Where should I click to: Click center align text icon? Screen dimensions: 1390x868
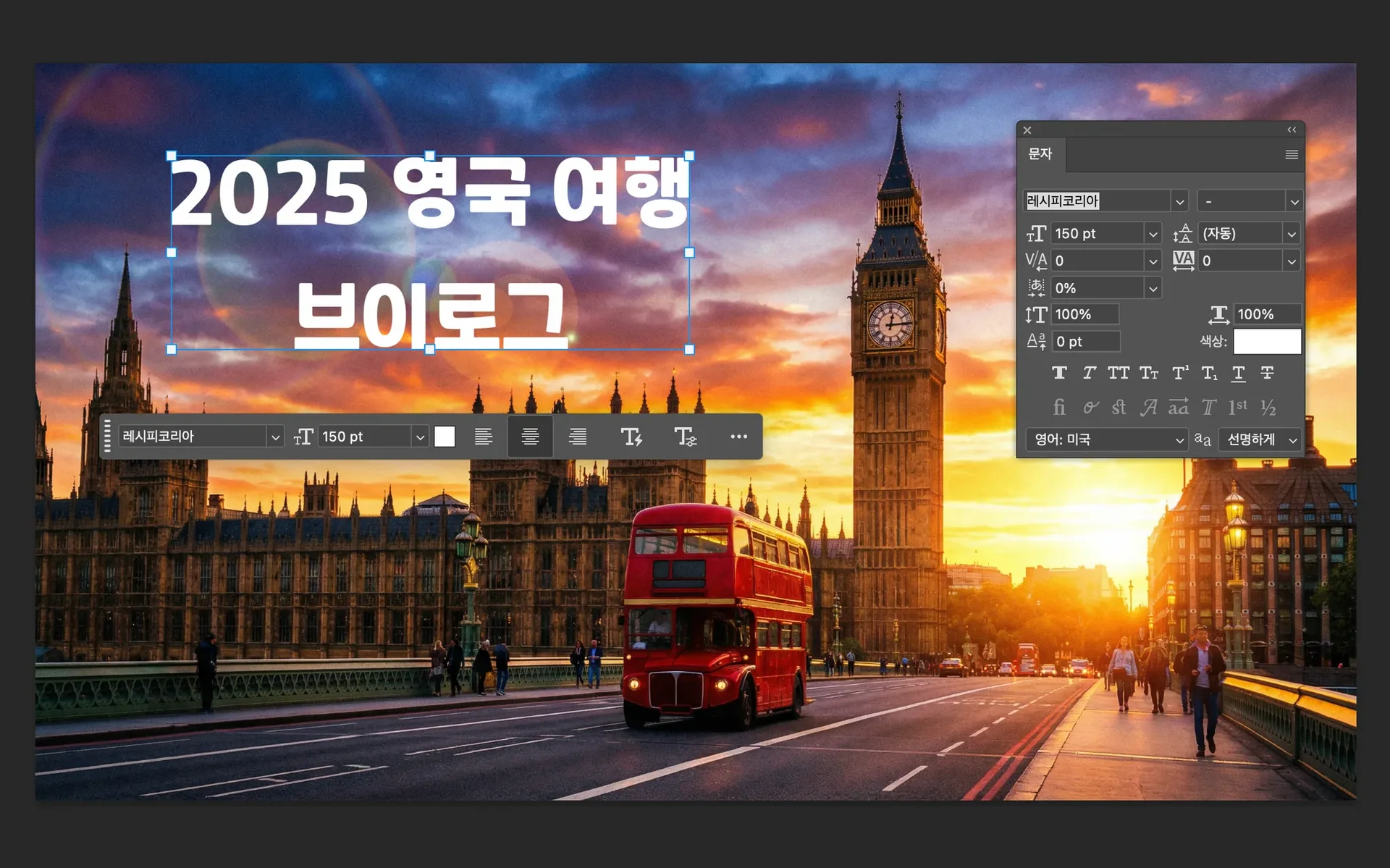[530, 437]
